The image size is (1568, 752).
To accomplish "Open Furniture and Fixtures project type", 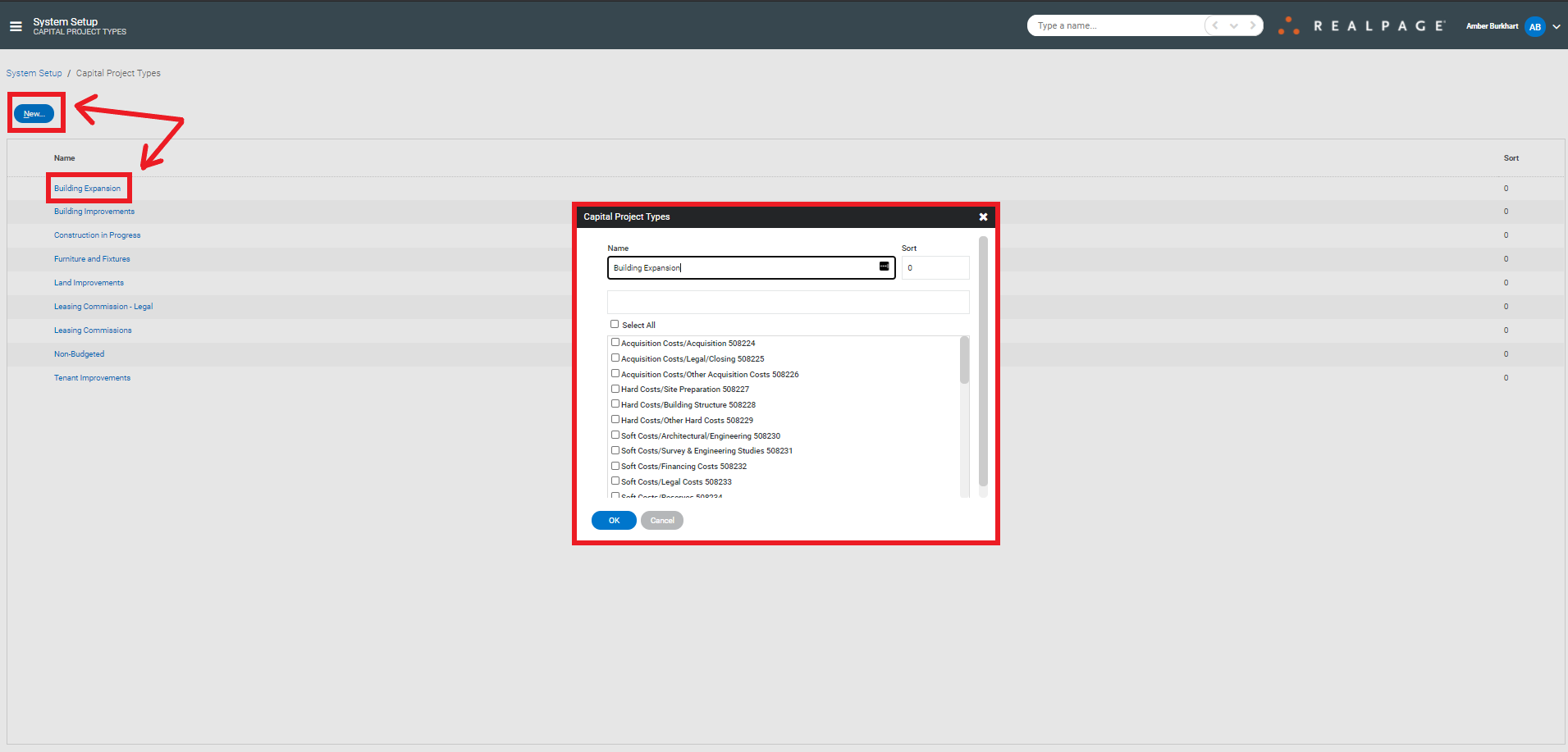I will click(x=92, y=259).
